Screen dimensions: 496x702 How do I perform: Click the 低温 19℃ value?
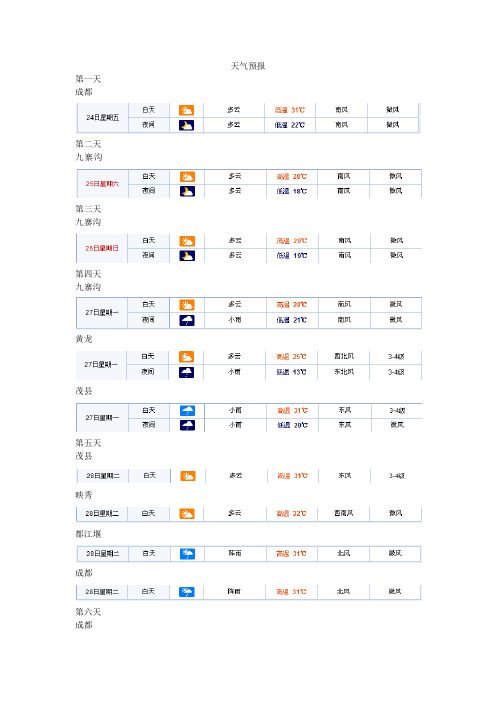[x=292, y=256]
